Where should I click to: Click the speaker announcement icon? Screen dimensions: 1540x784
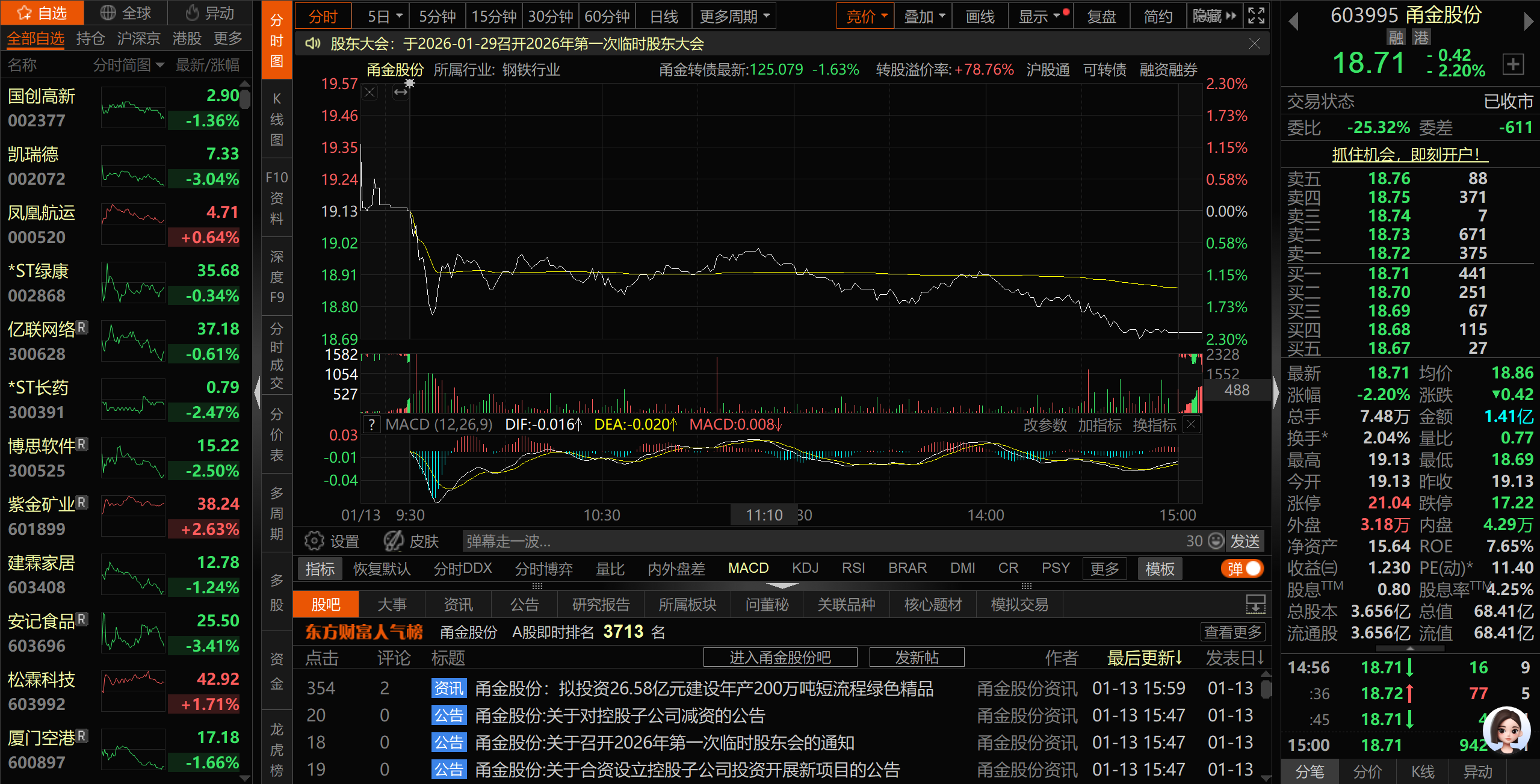tap(312, 44)
